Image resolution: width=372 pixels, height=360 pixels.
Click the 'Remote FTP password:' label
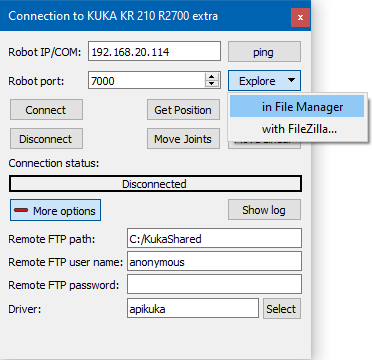pyautogui.click(x=64, y=285)
